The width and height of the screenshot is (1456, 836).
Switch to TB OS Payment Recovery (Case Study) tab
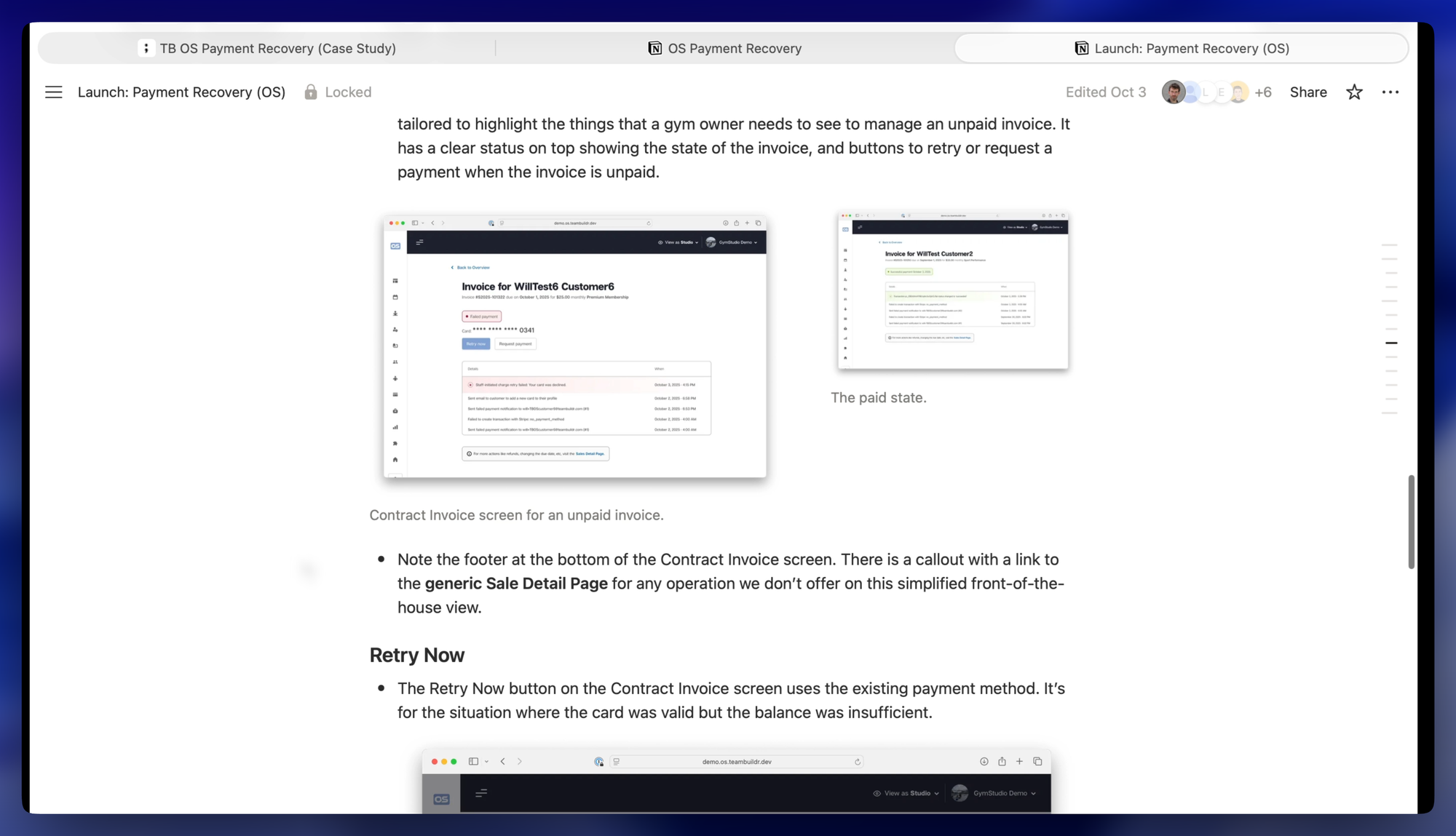tap(277, 48)
